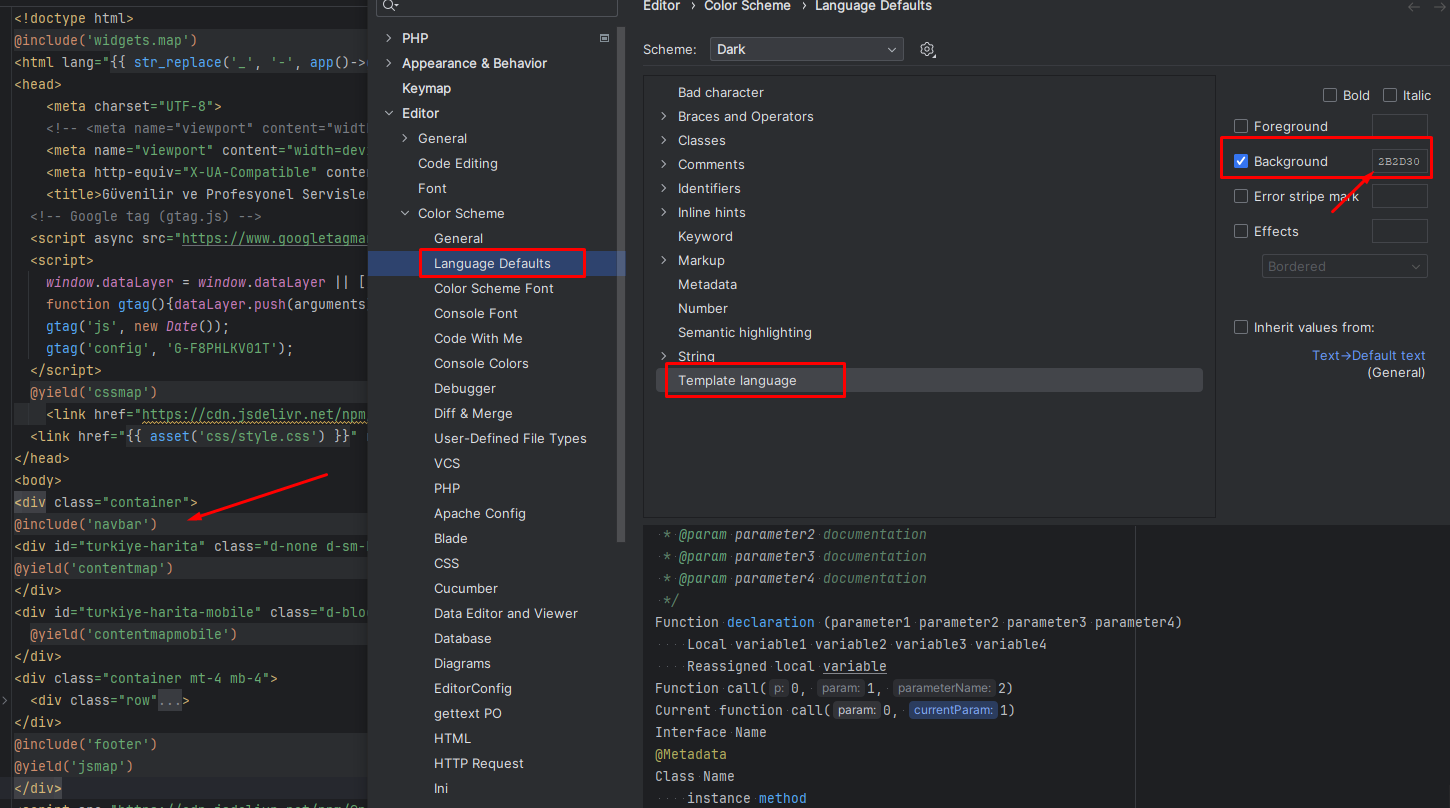Follow the Text→Default text link
The height and width of the screenshot is (808, 1450).
coord(1368,355)
